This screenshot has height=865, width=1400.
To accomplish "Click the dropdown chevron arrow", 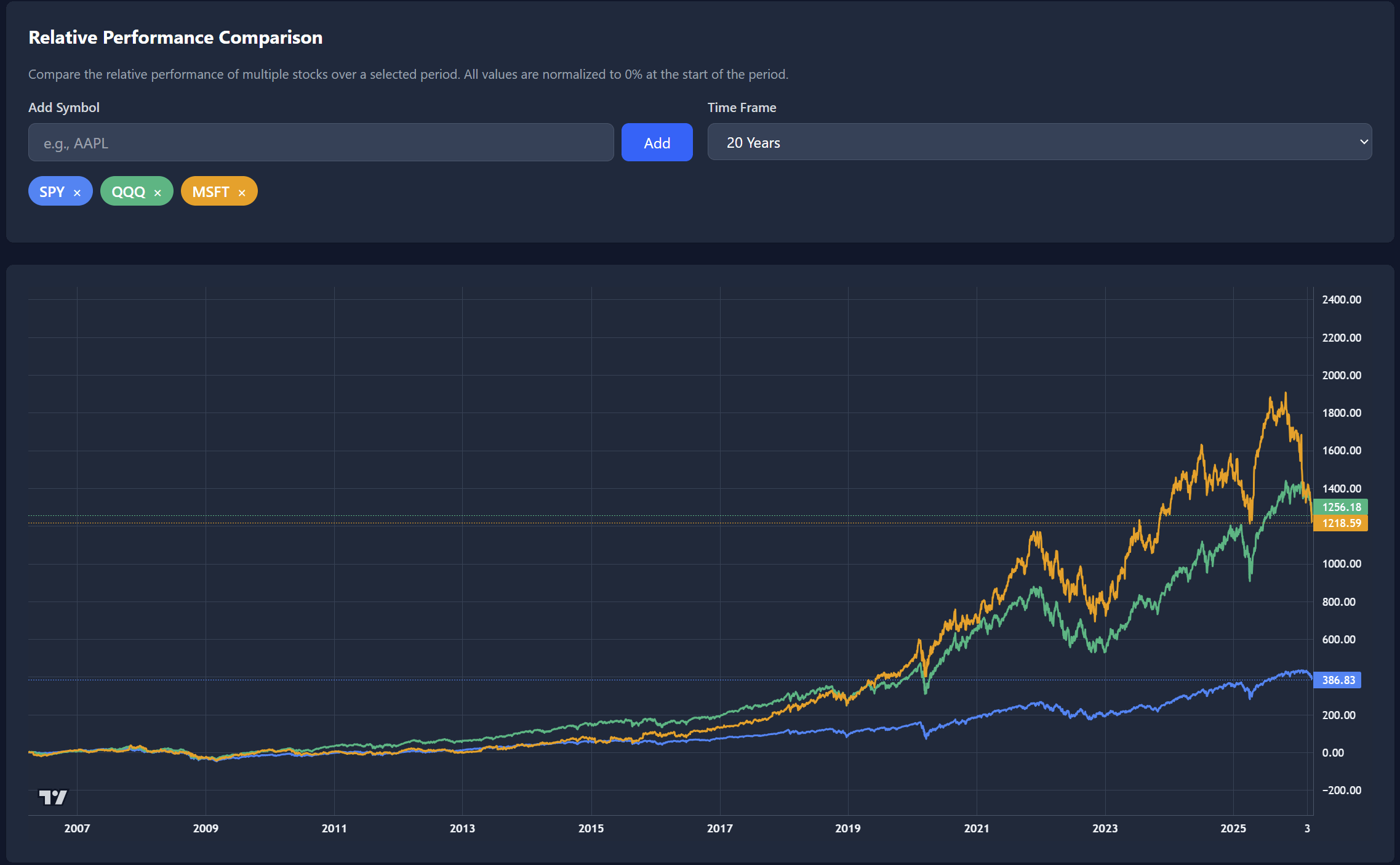I will pos(1363,142).
